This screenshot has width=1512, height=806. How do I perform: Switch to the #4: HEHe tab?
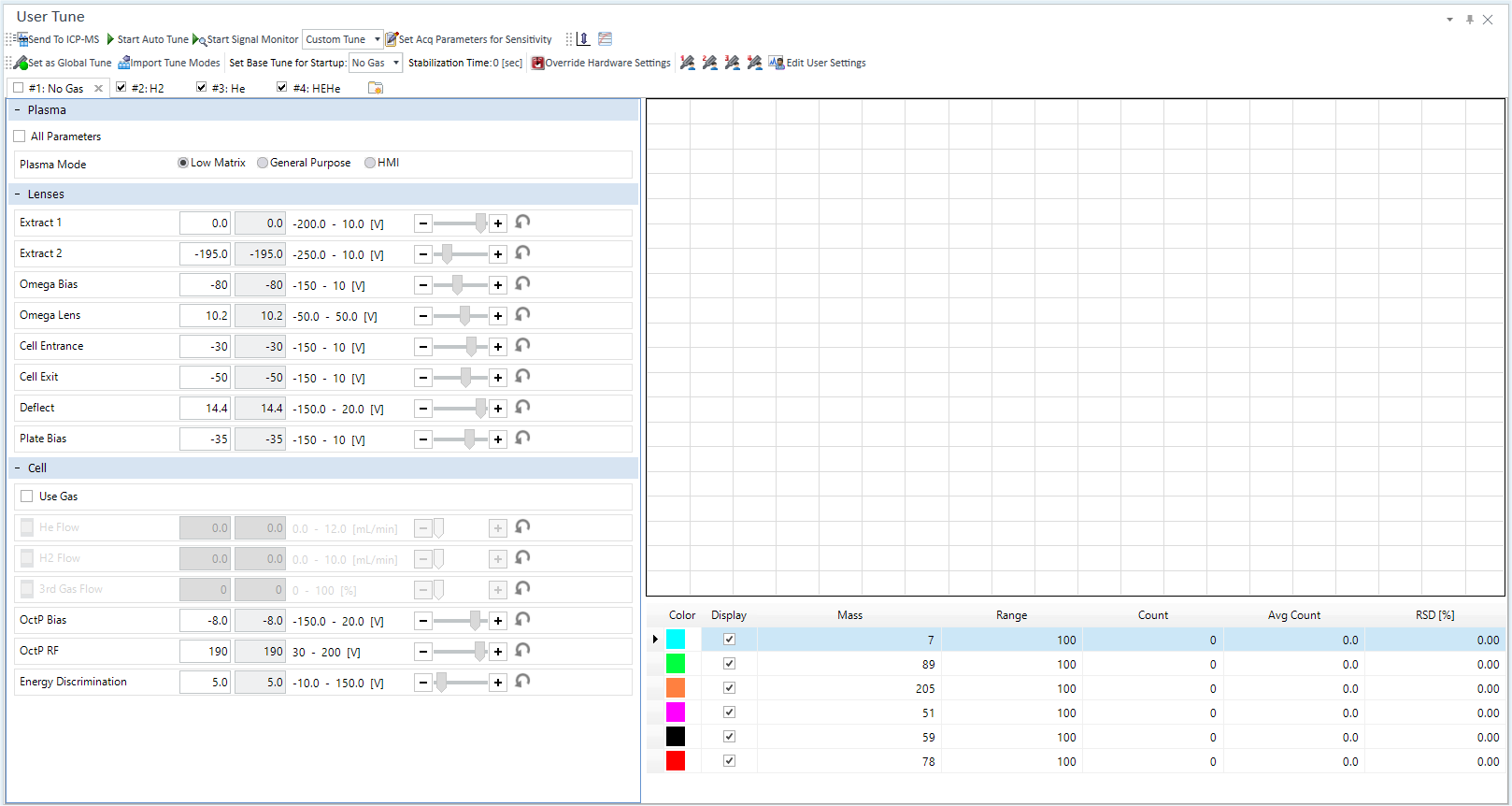pos(317,88)
